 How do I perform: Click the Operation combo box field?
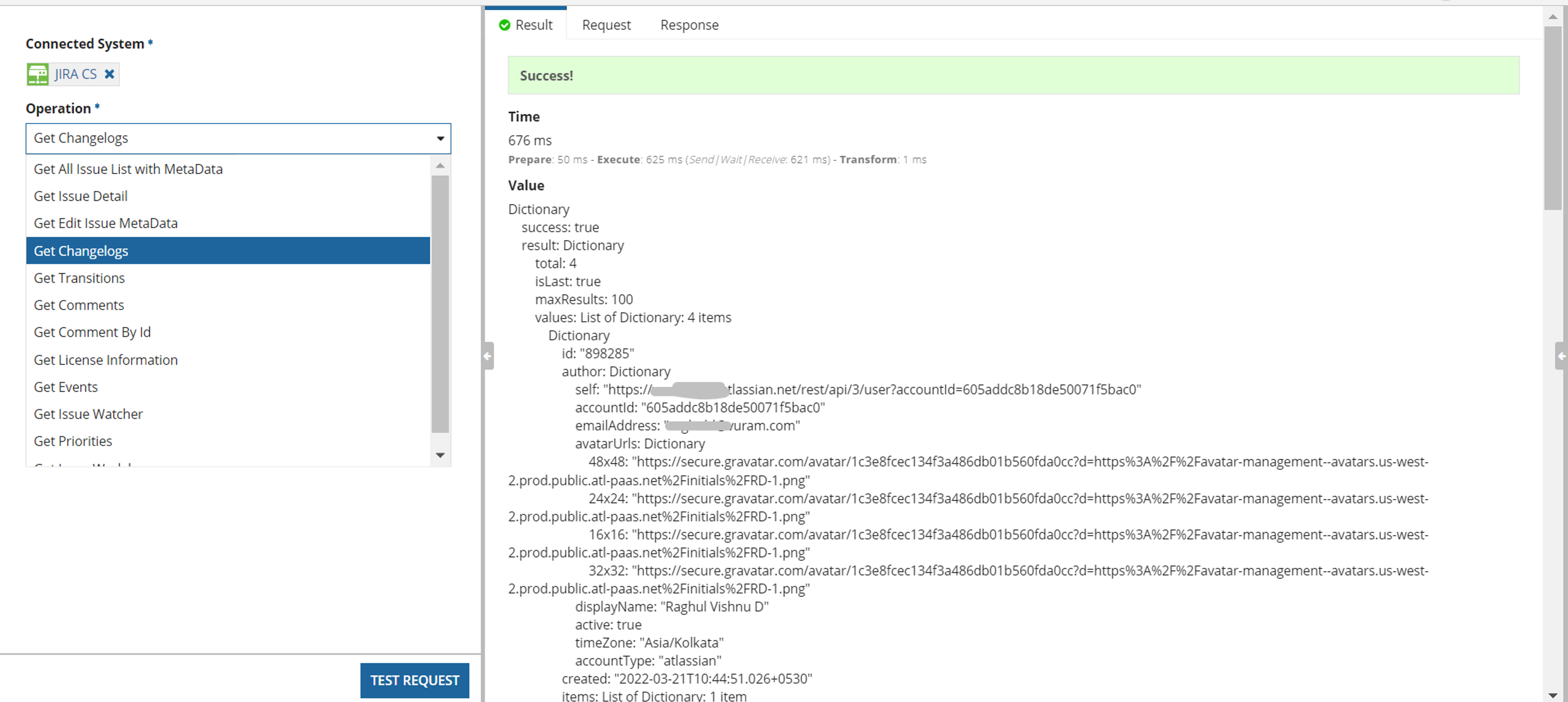pos(238,139)
